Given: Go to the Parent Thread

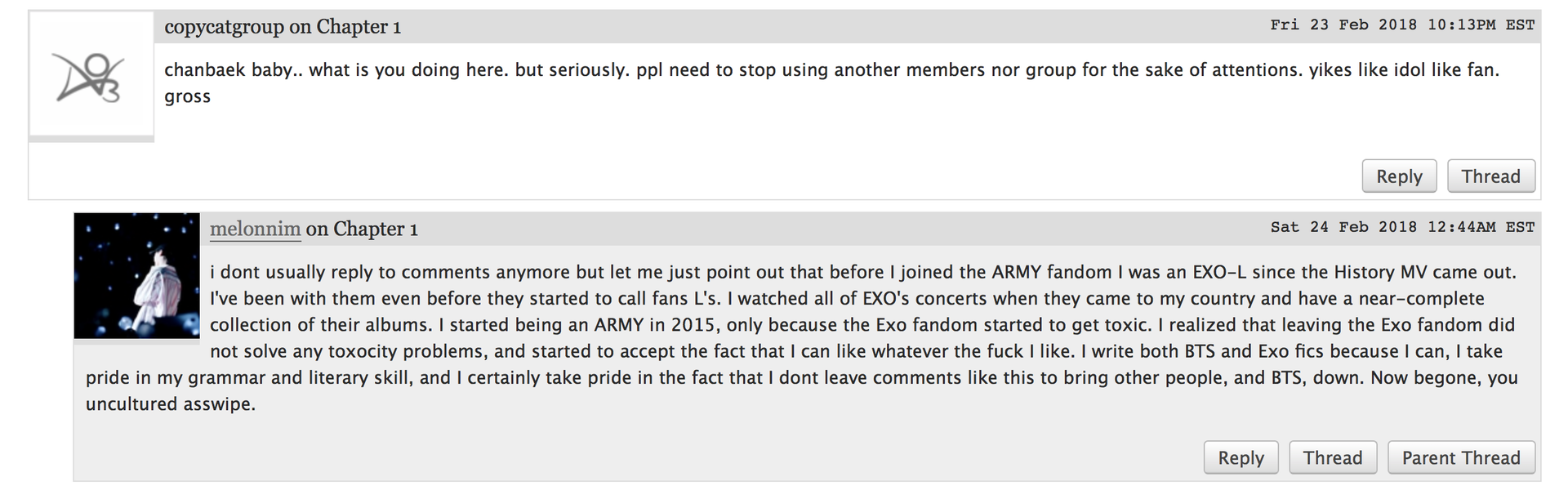Looking at the screenshot, I should pyautogui.click(x=1461, y=457).
